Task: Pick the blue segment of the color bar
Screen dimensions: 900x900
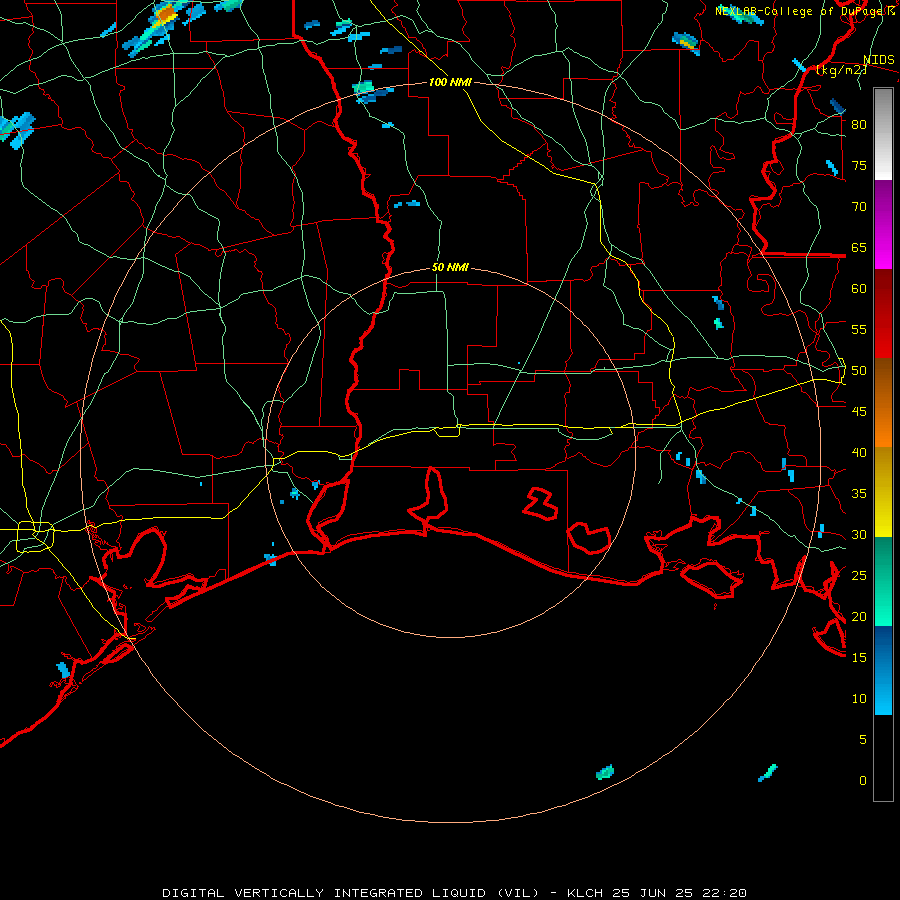Action: click(x=883, y=670)
